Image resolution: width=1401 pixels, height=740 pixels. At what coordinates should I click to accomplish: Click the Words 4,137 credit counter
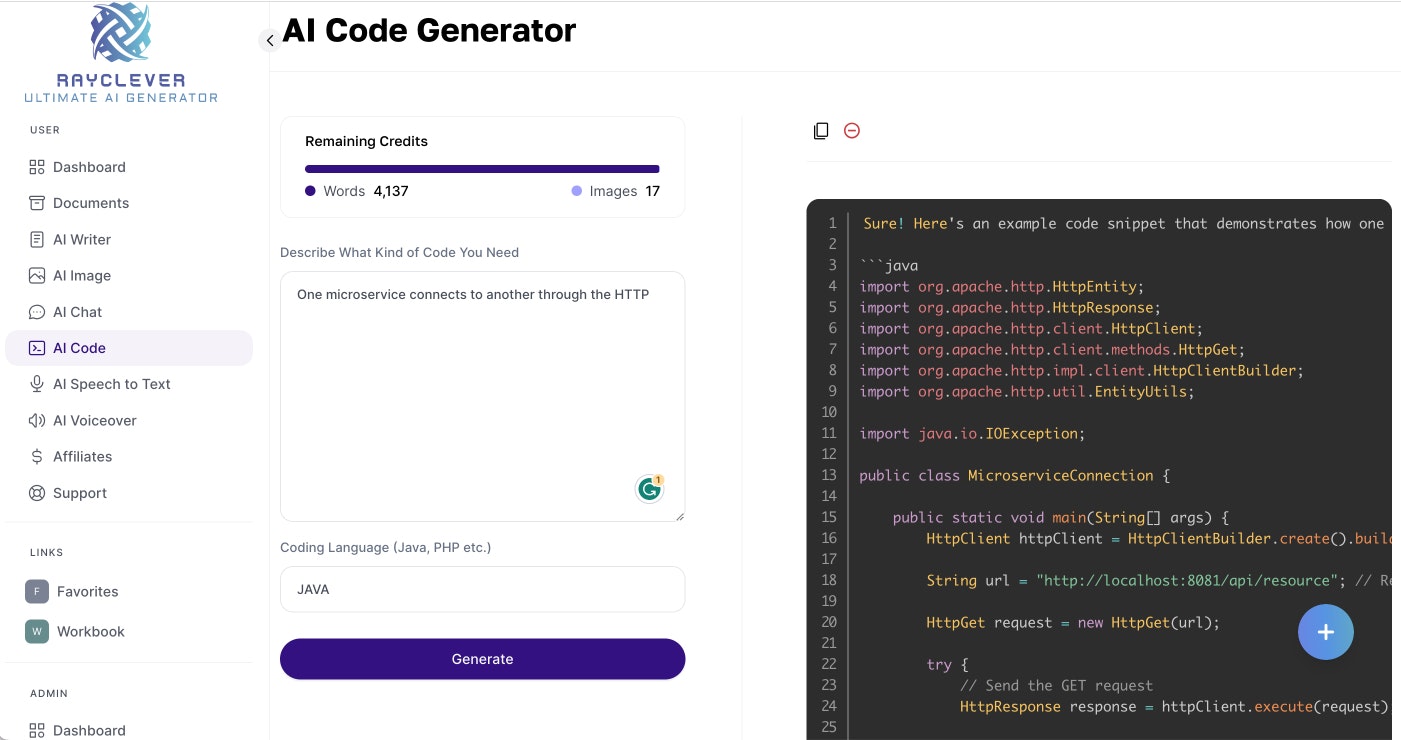tap(357, 191)
